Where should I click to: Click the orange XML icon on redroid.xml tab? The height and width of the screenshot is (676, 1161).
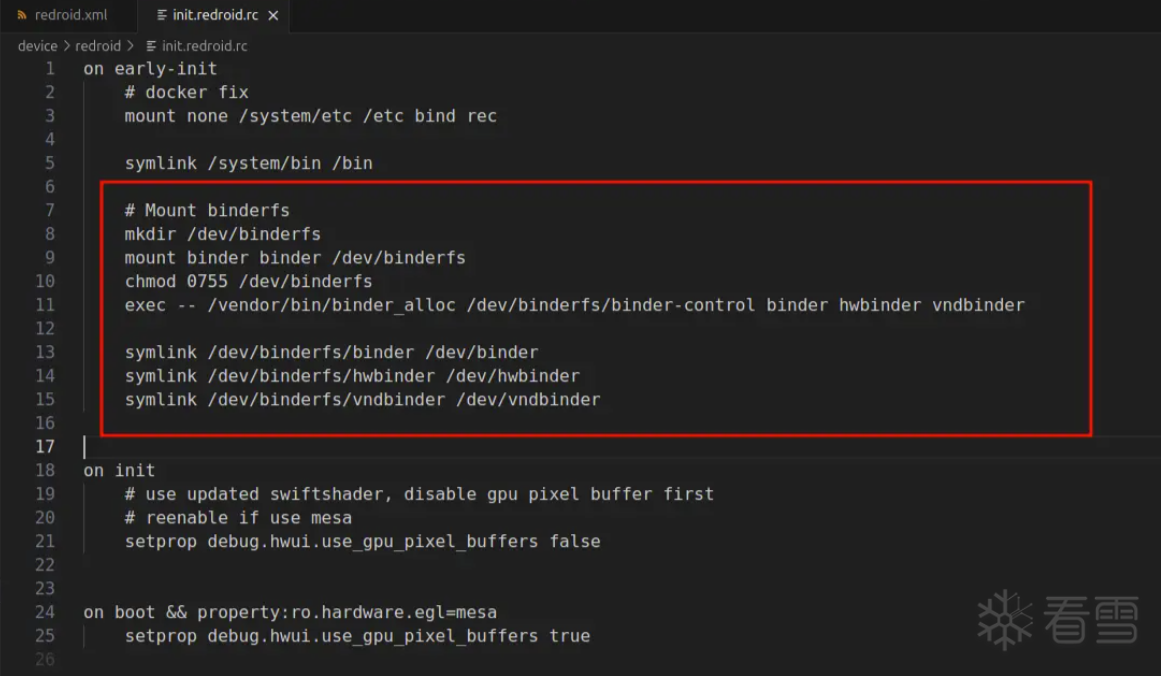click(x=22, y=16)
